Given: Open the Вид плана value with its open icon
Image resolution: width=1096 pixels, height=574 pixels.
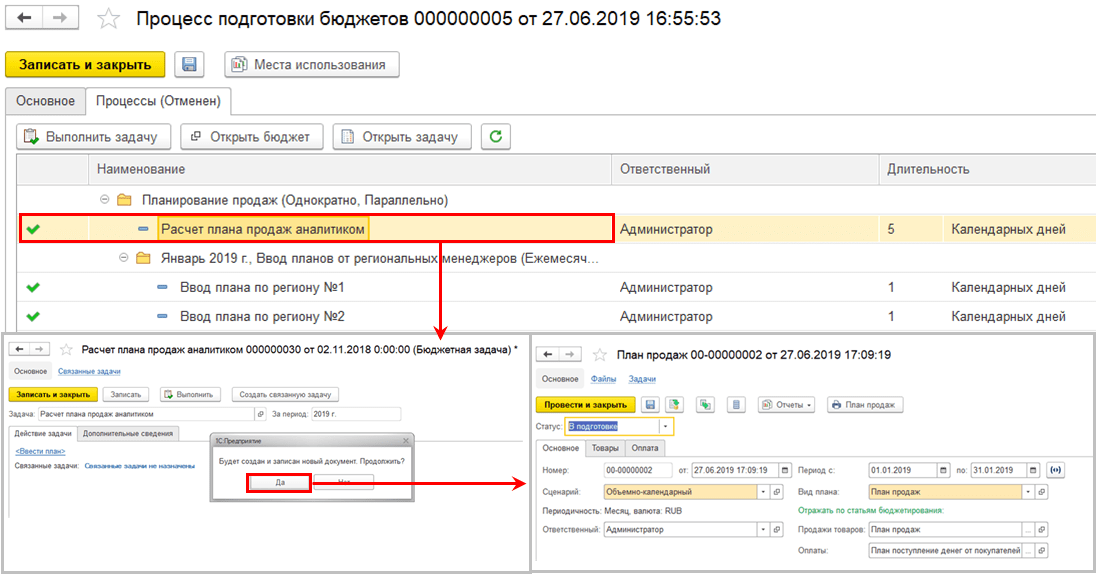Looking at the screenshot, I should [1041, 492].
